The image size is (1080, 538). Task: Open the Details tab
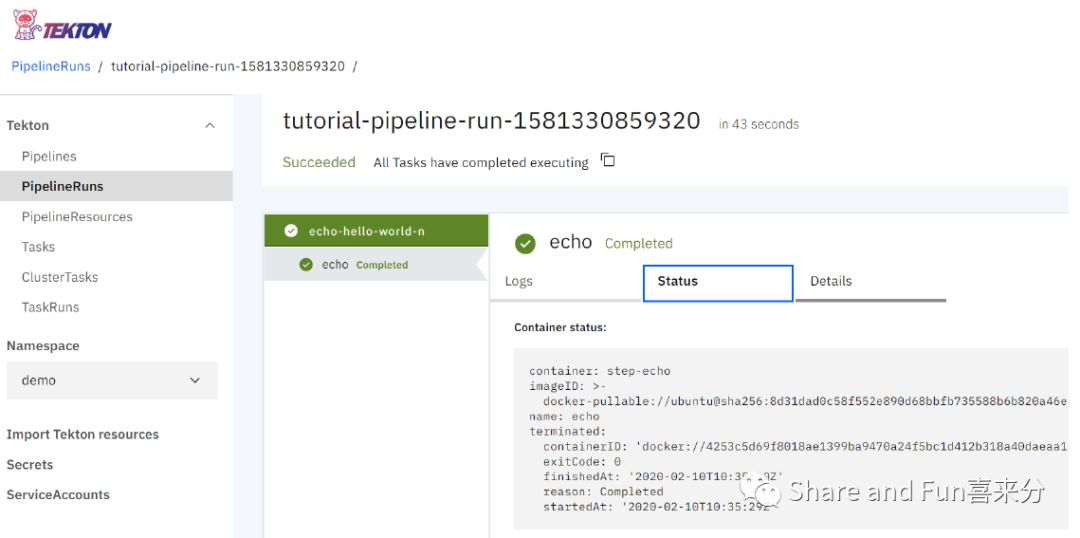click(x=831, y=281)
